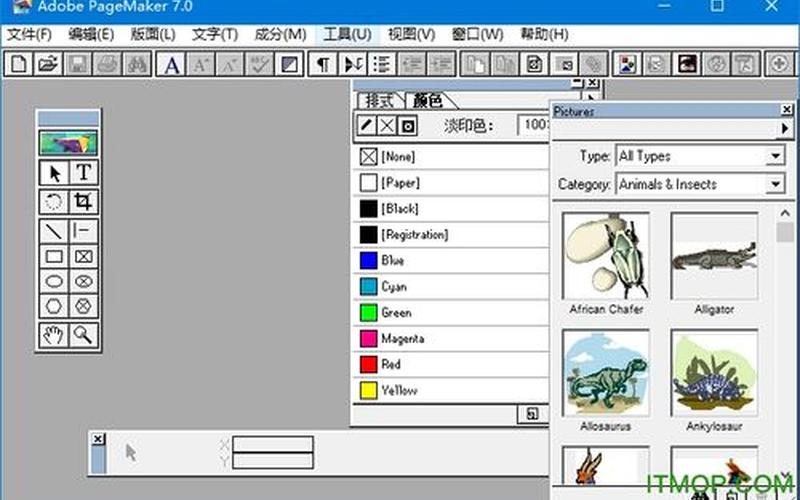The height and width of the screenshot is (500, 800).
Task: Select the Rectangle frame tool
Action: coord(83,256)
